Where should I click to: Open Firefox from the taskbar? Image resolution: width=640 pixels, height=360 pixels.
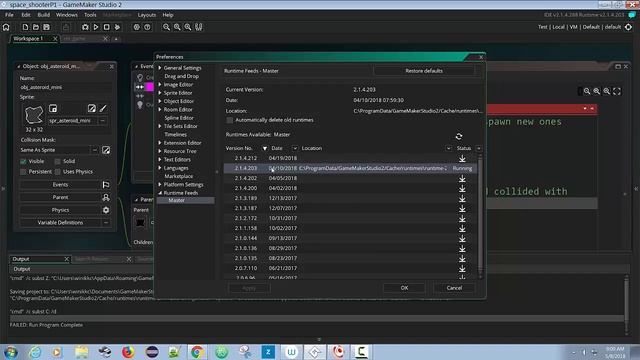(x=128, y=352)
